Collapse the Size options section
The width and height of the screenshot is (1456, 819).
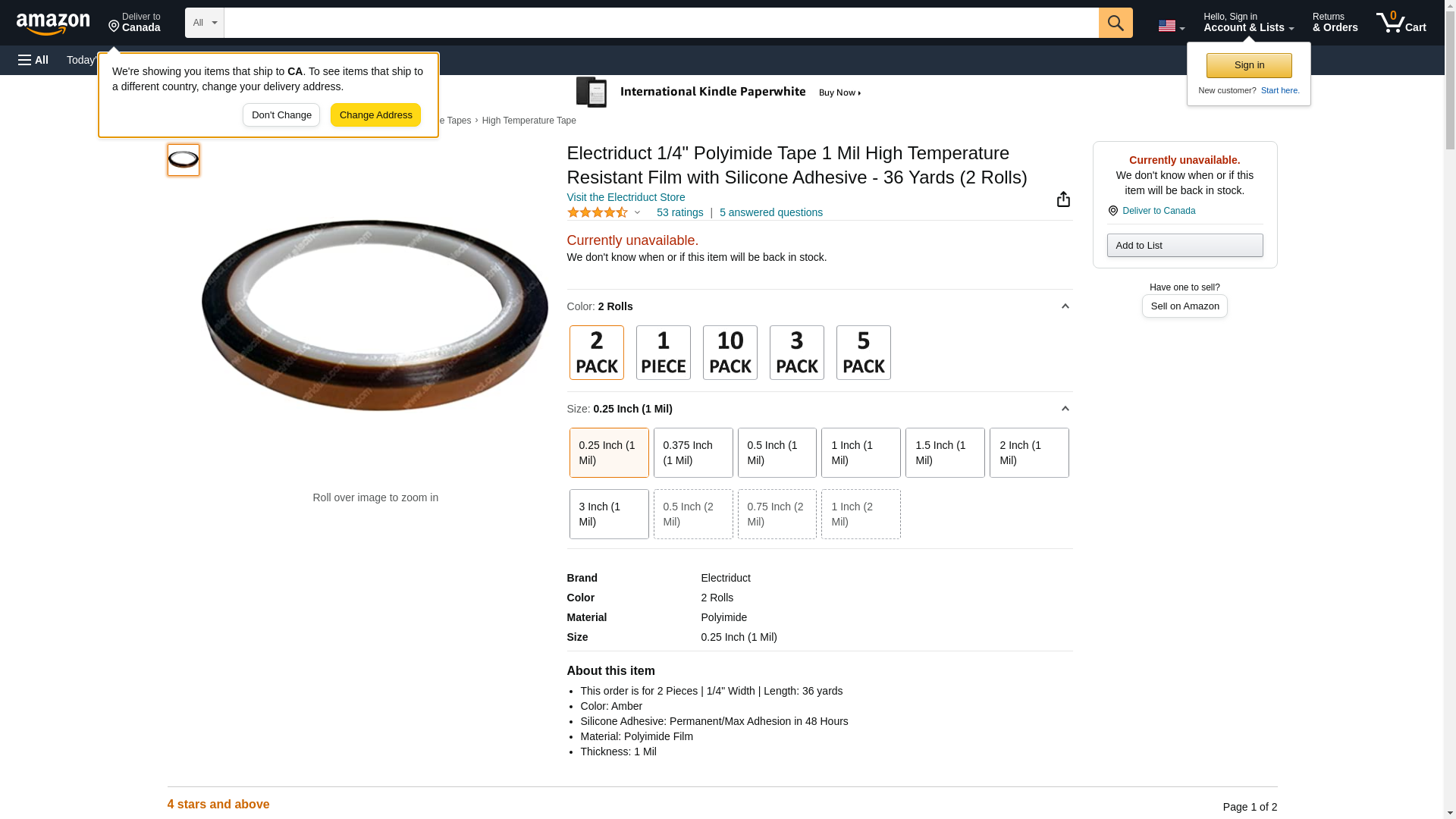(x=1065, y=409)
